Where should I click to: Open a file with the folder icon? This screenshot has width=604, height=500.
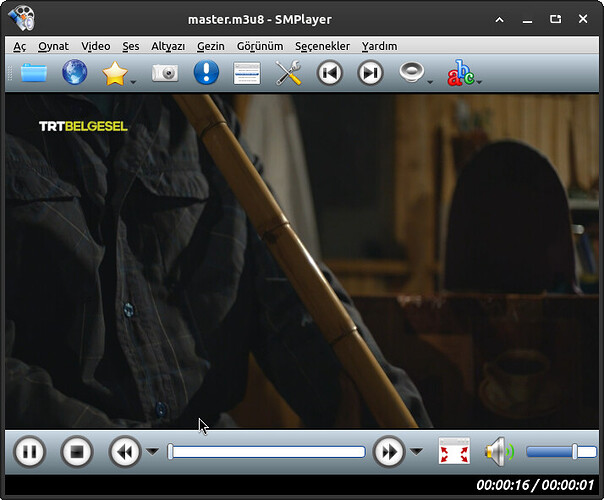coord(34,73)
